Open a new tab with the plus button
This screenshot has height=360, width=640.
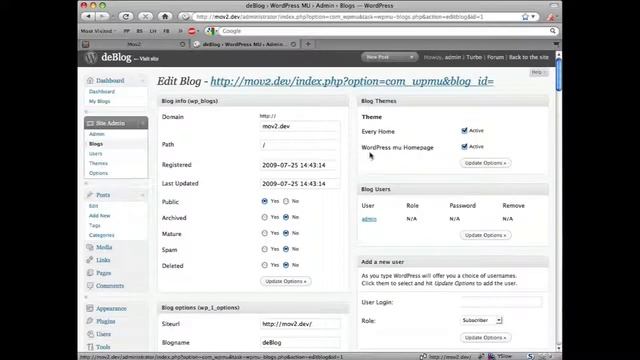pos(308,44)
